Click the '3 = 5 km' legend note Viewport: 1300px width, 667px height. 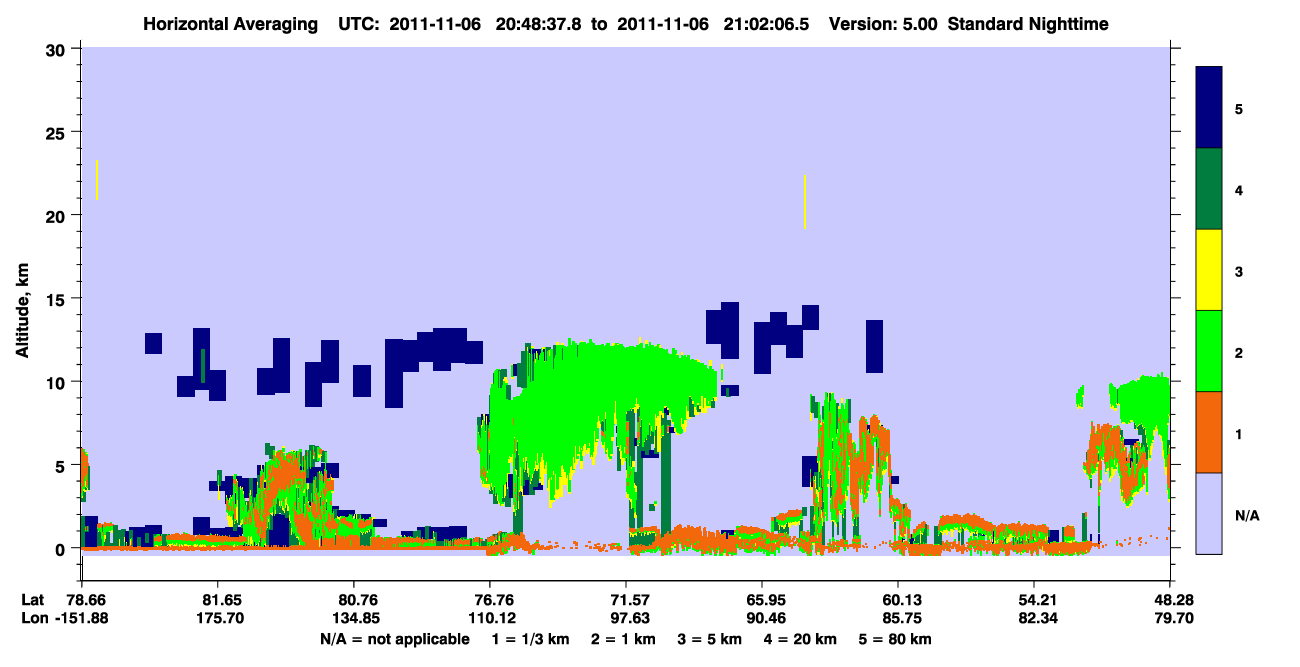(x=708, y=639)
